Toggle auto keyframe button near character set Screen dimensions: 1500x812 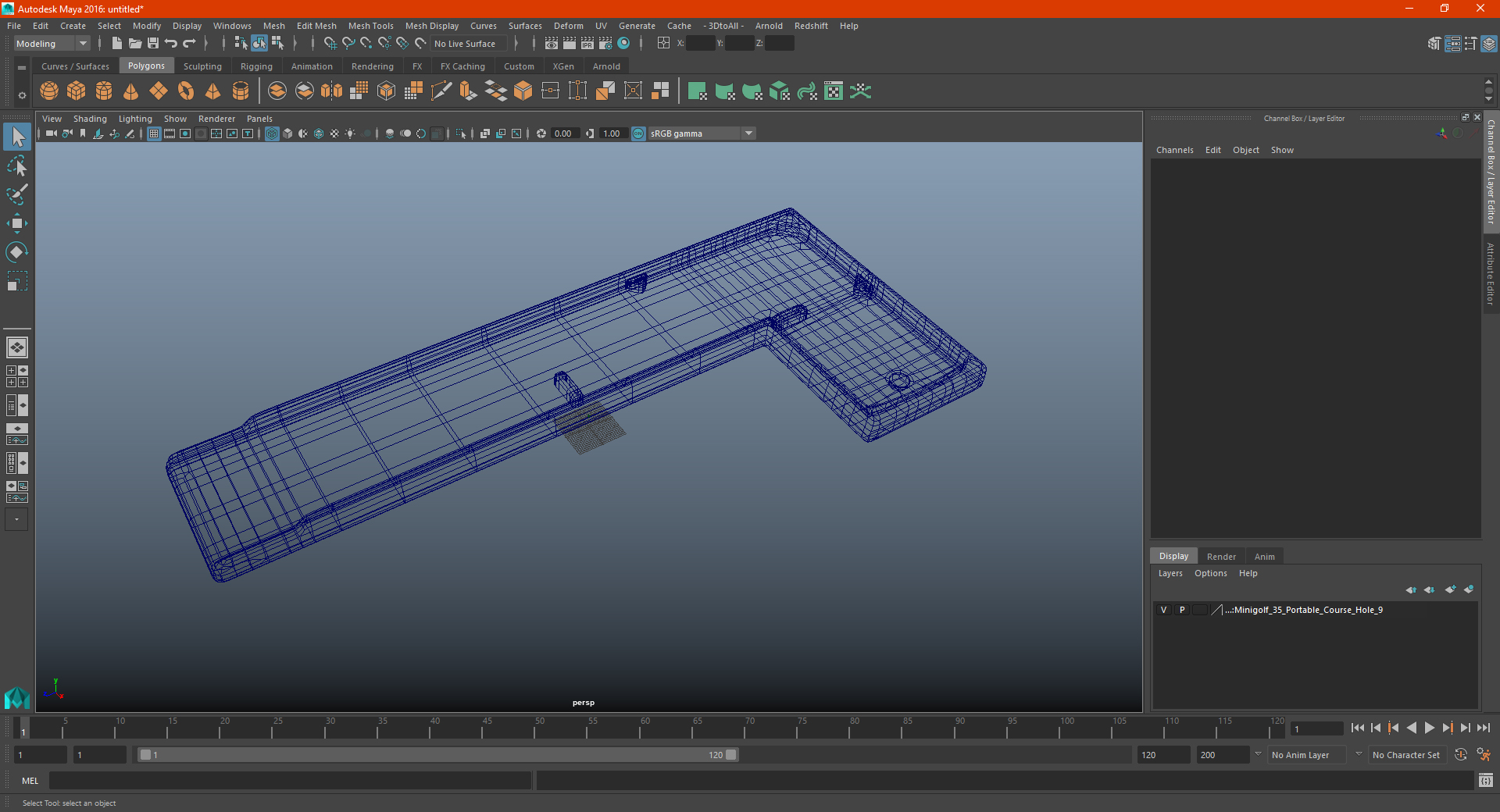[1460, 755]
